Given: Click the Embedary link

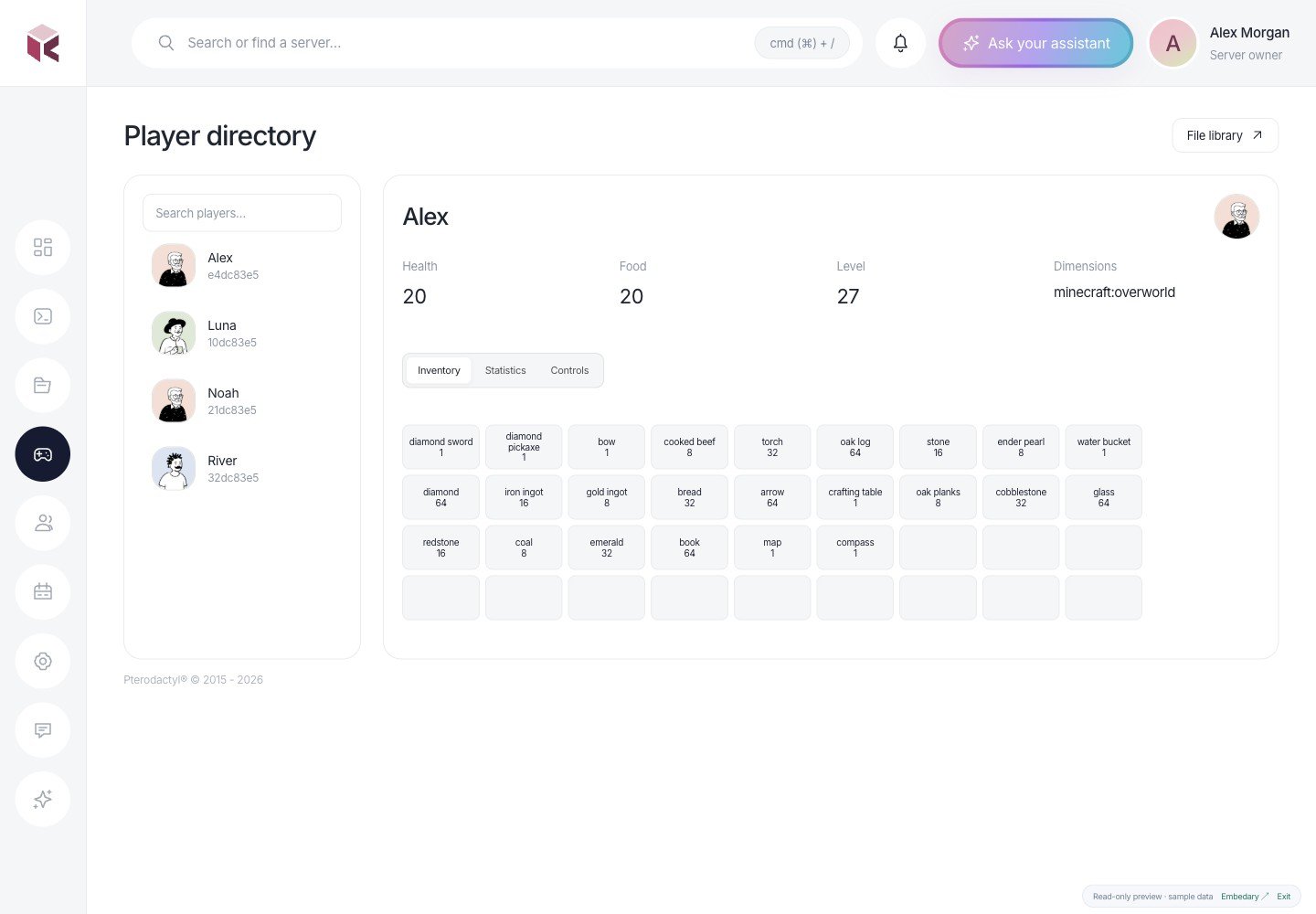Looking at the screenshot, I should [1245, 897].
